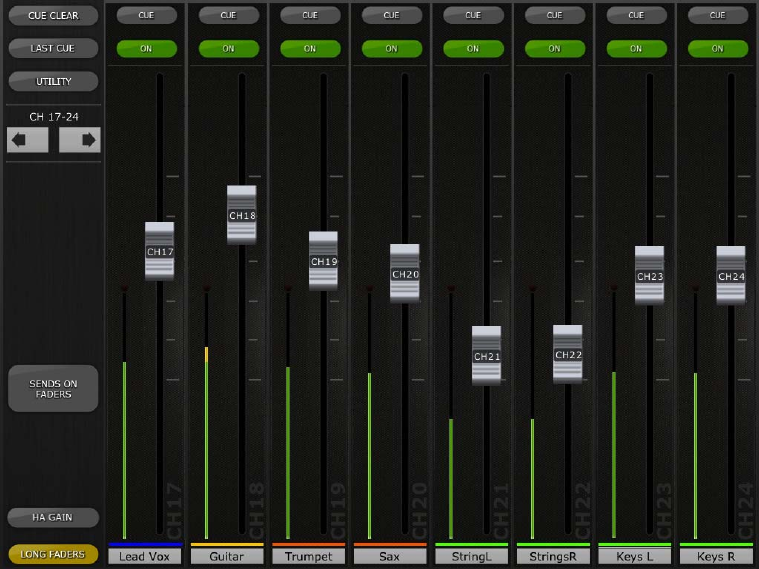Click the CH22 fader knob
Image resolution: width=759 pixels, height=569 pixels.
pos(568,354)
